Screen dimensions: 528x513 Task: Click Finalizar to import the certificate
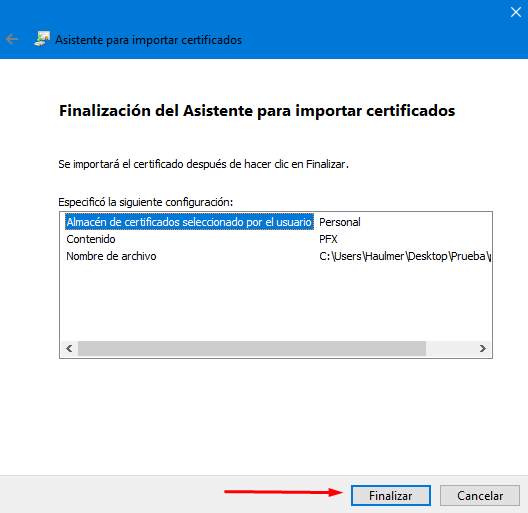(391, 495)
